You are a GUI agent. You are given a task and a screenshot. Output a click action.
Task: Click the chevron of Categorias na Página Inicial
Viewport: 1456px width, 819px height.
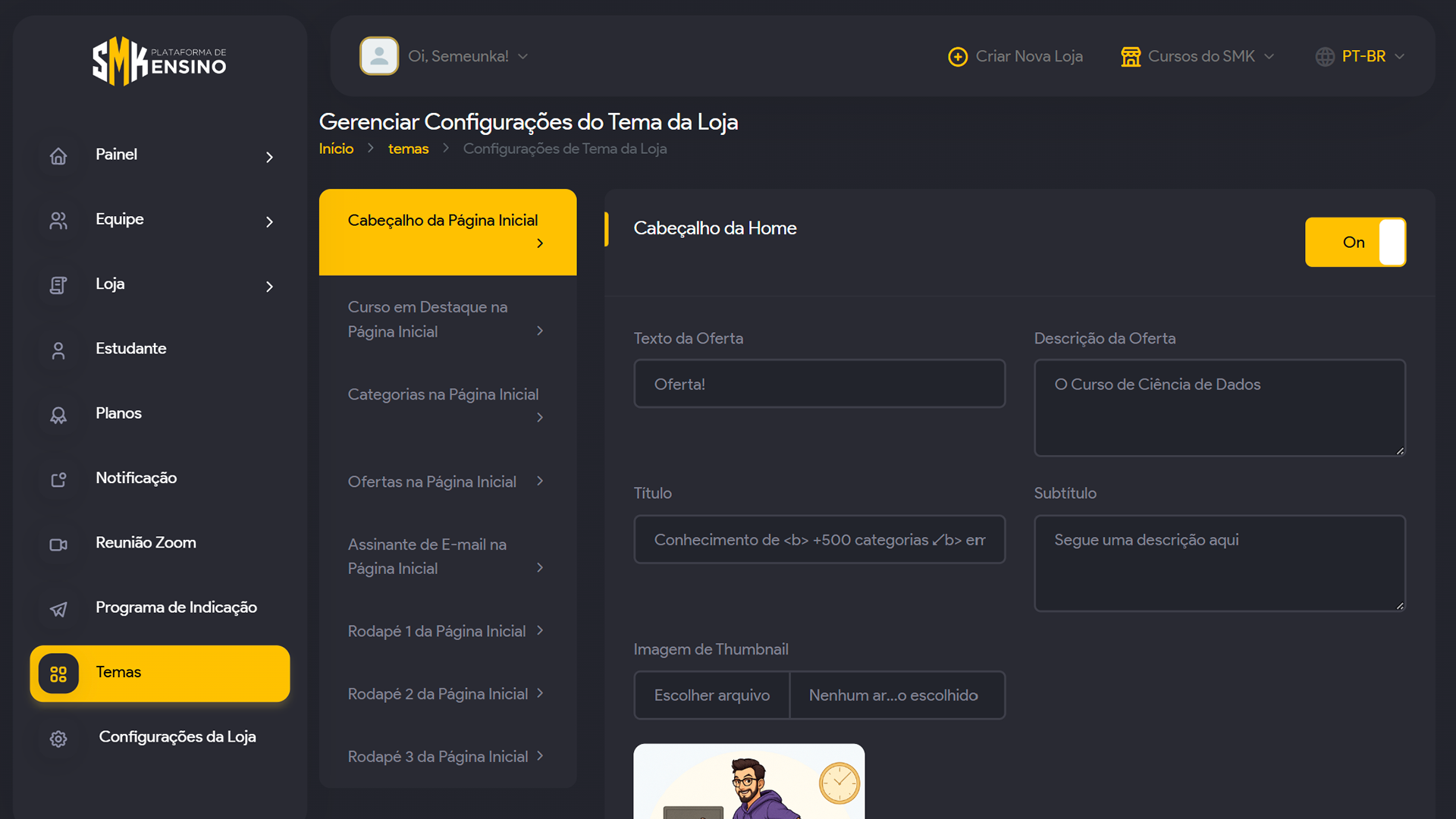point(540,417)
